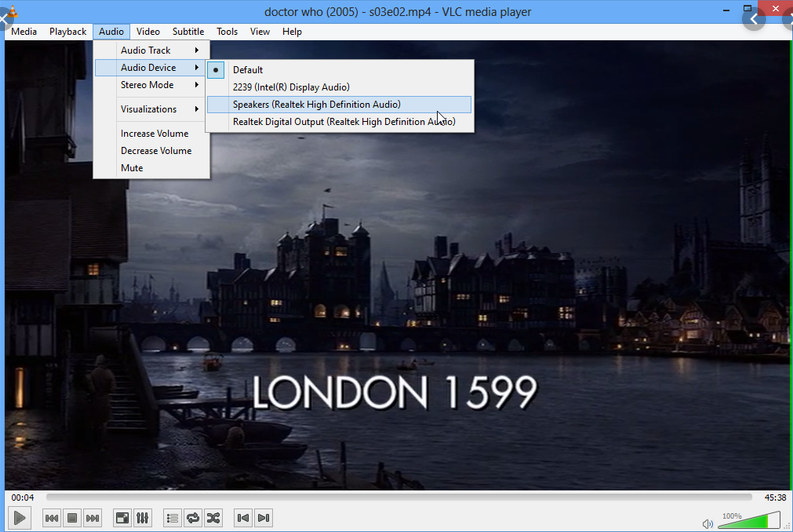Screen dimensions: 793x532
Task: Click the speaker mute icon
Action: (x=708, y=522)
